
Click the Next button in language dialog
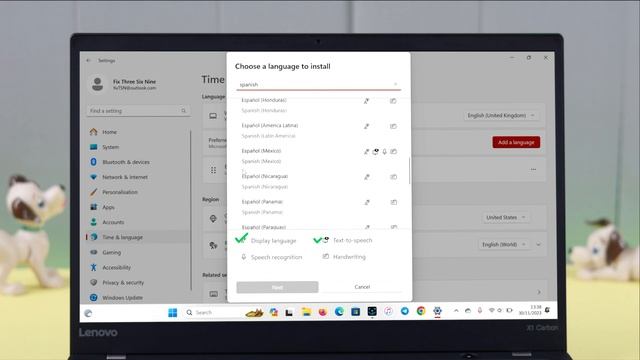[x=277, y=287]
